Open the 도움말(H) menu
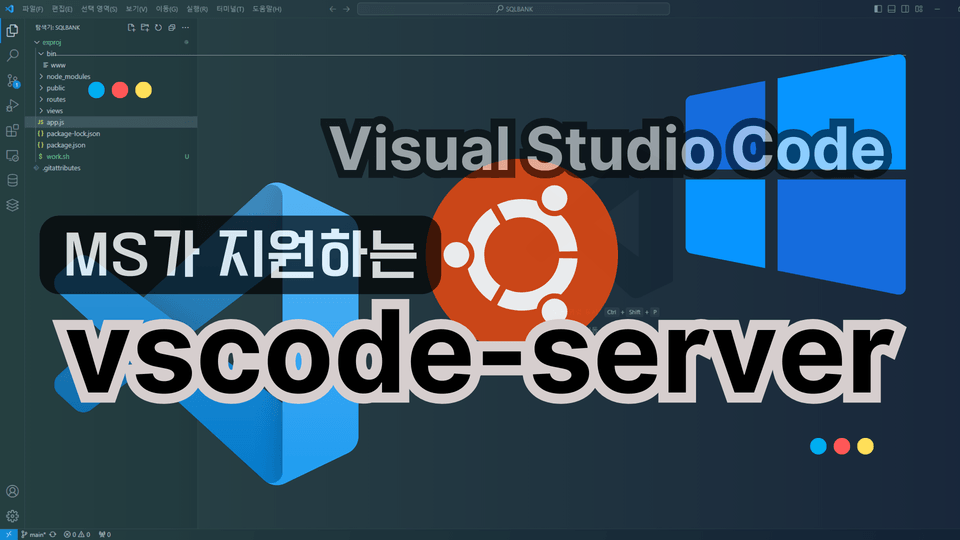960x540 pixels. coord(267,9)
